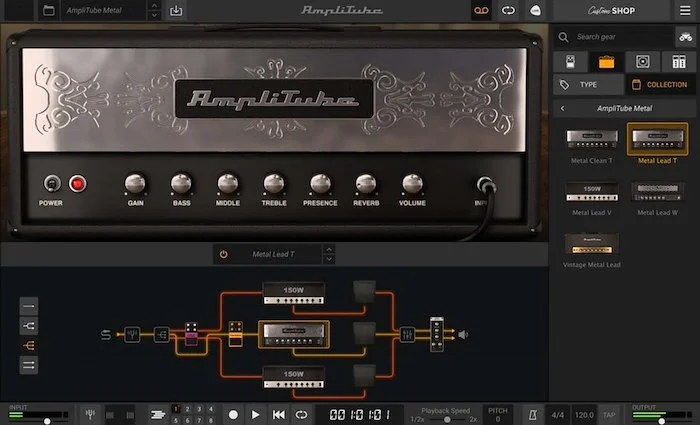This screenshot has width=700, height=425.
Task: Switch to TYPE filter tab
Action: tap(588, 84)
